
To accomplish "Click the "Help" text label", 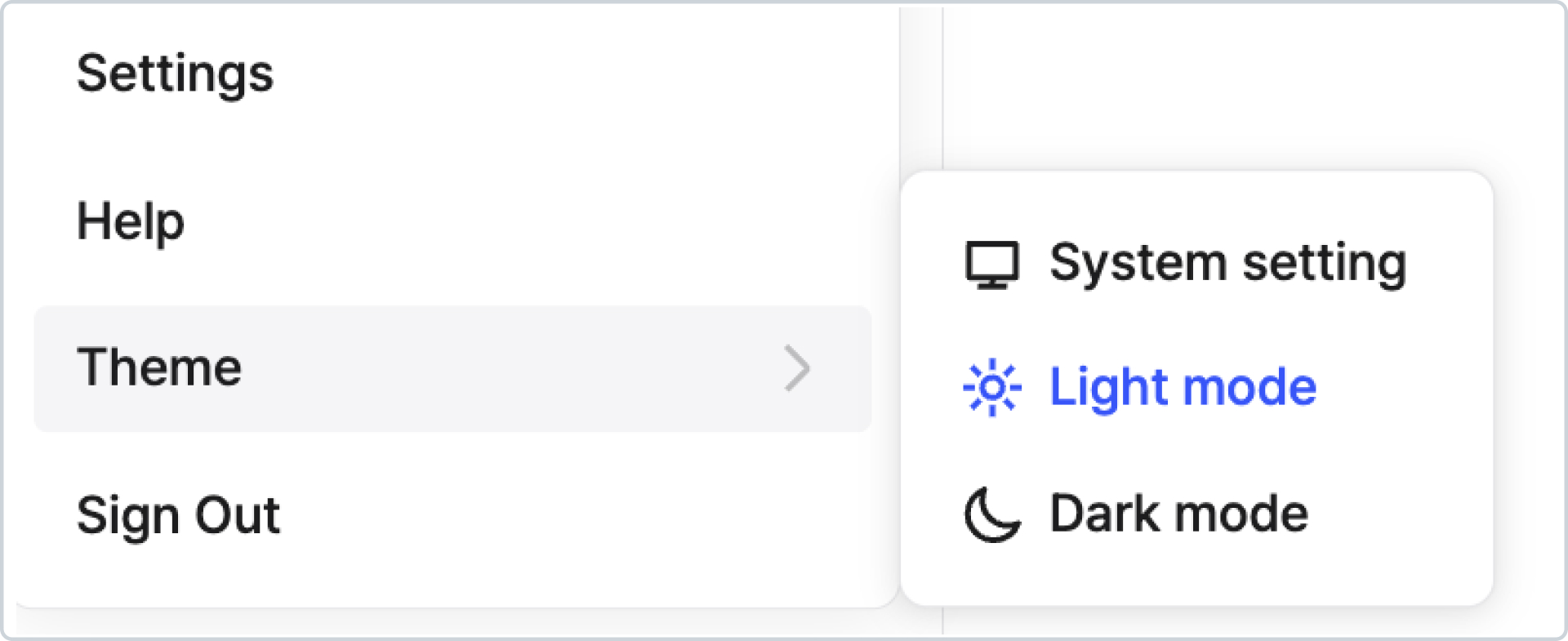I will coord(131,222).
